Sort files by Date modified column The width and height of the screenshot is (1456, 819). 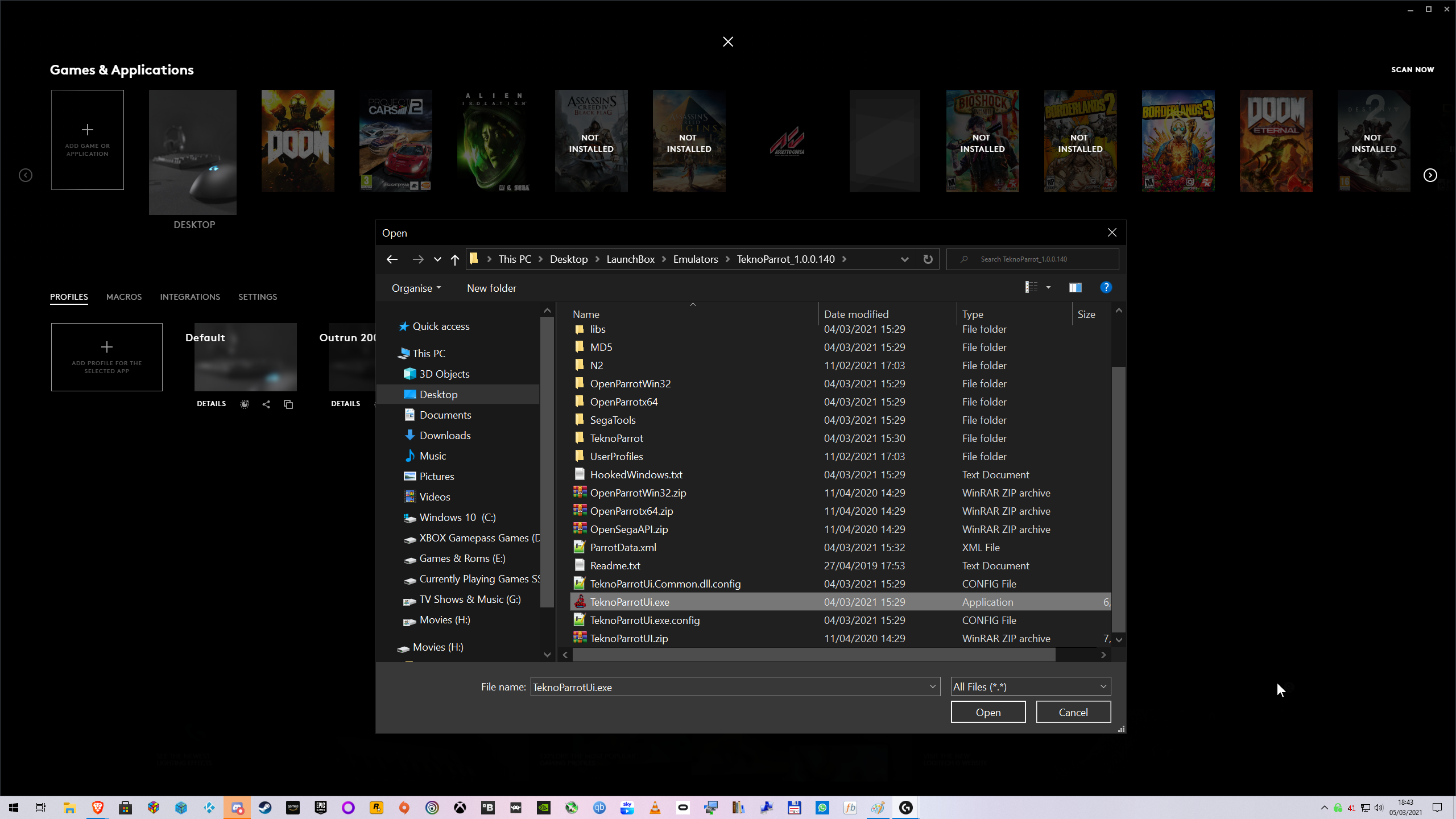point(888,314)
